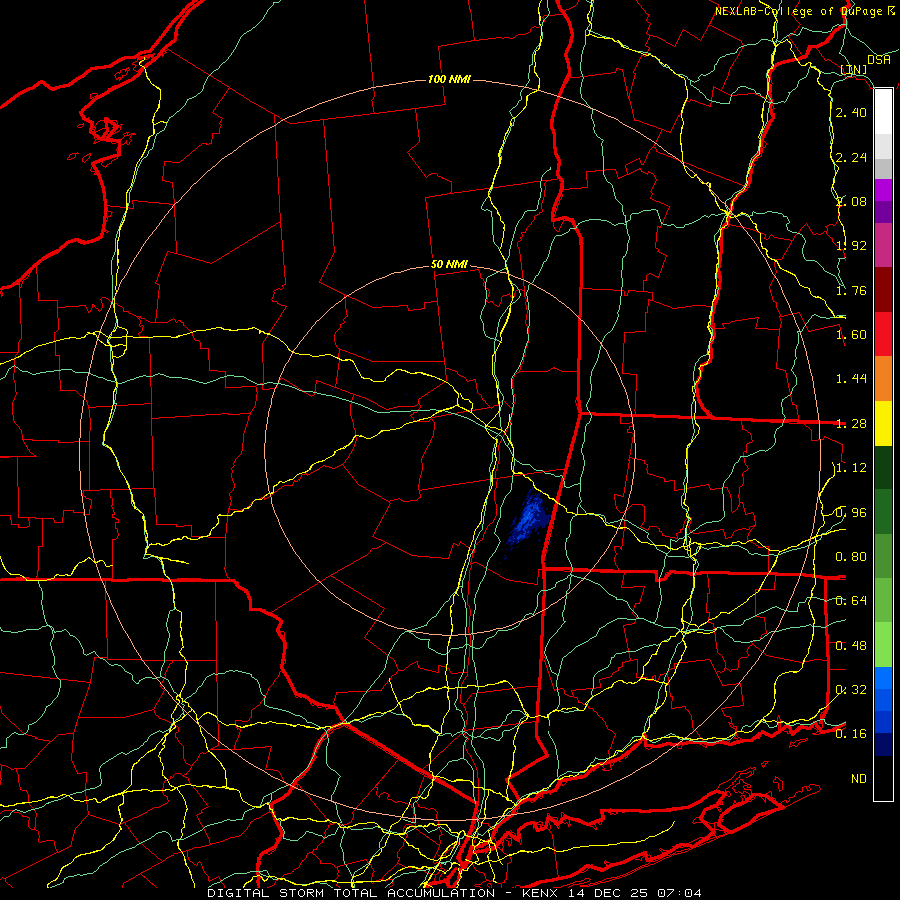The image size is (900, 900).
Task: Select the bright magenta legend swatch
Action: tap(883, 190)
